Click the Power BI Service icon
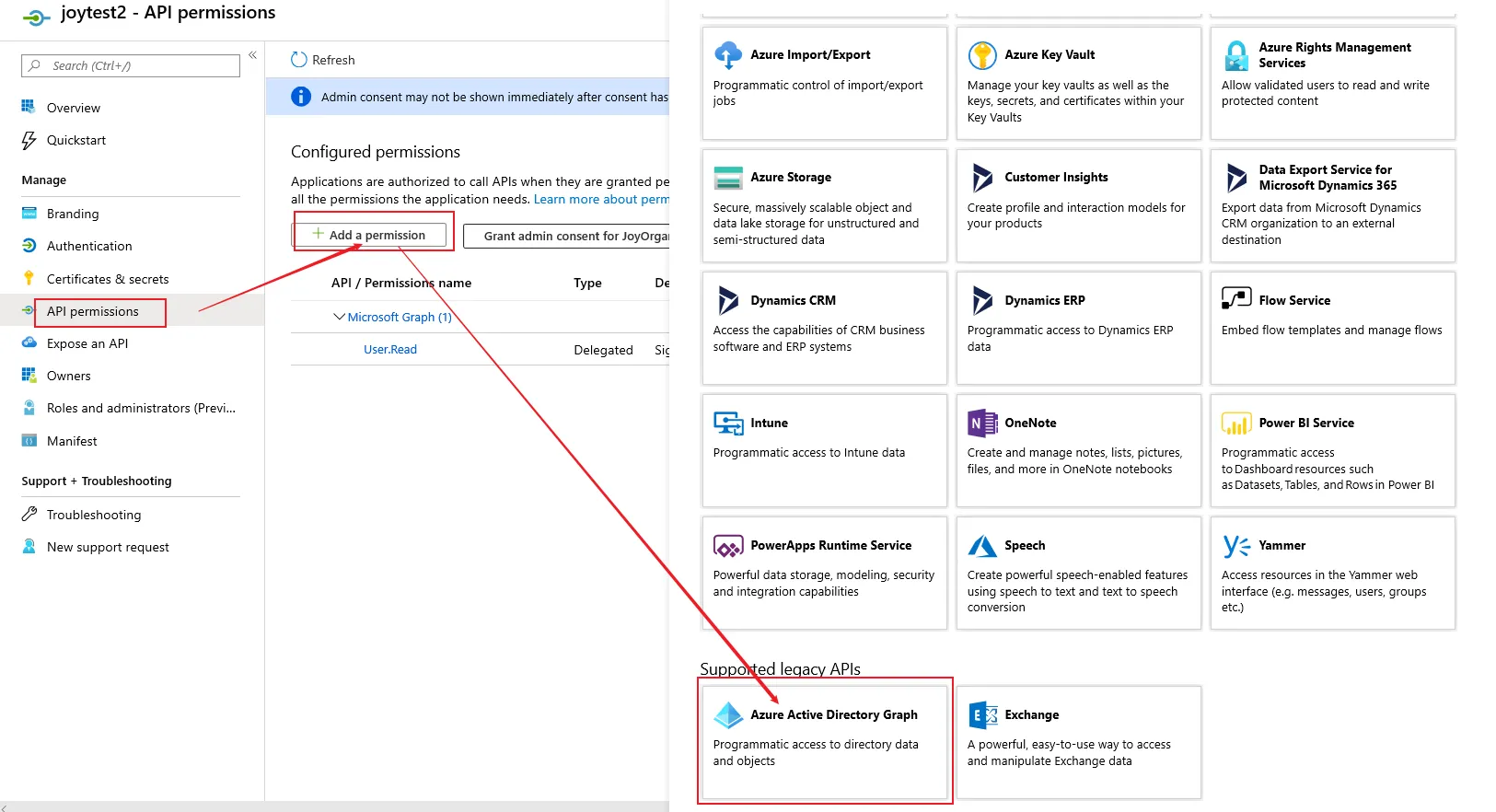1496x812 pixels. [1236, 423]
